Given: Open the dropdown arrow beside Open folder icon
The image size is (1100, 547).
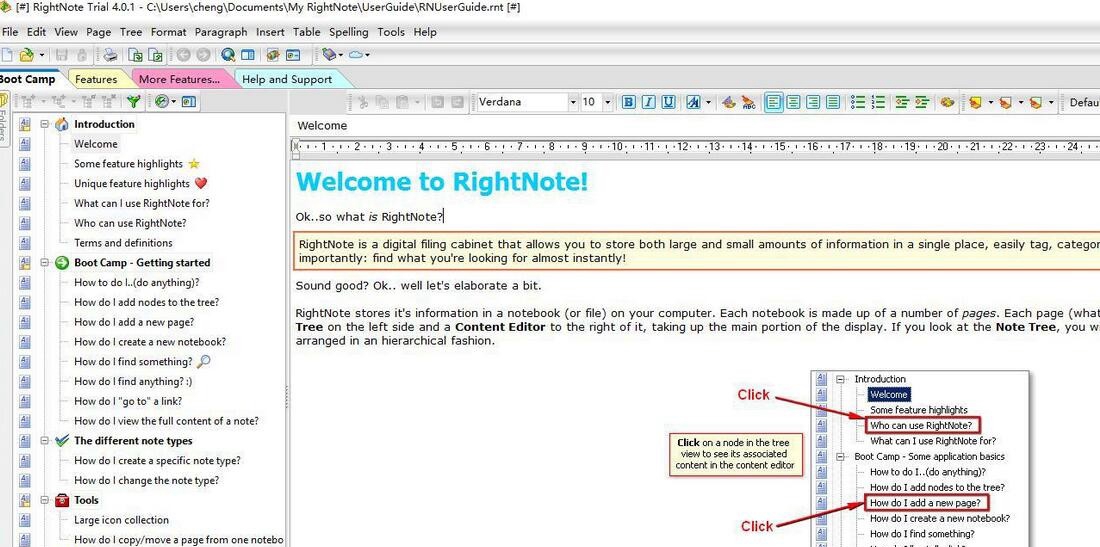Looking at the screenshot, I should (x=41, y=55).
